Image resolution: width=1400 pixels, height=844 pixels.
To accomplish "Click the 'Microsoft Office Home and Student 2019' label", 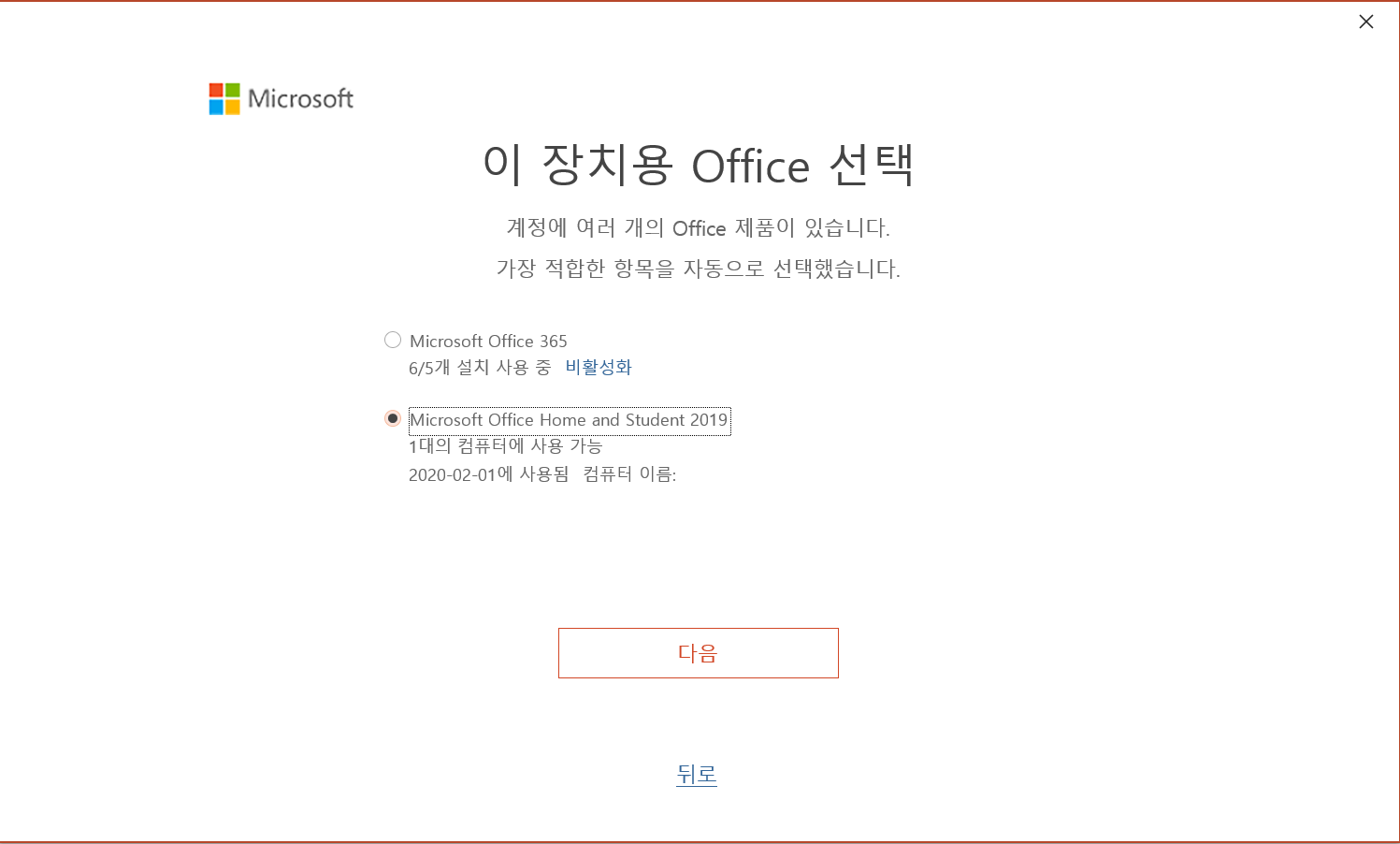I will 570,420.
